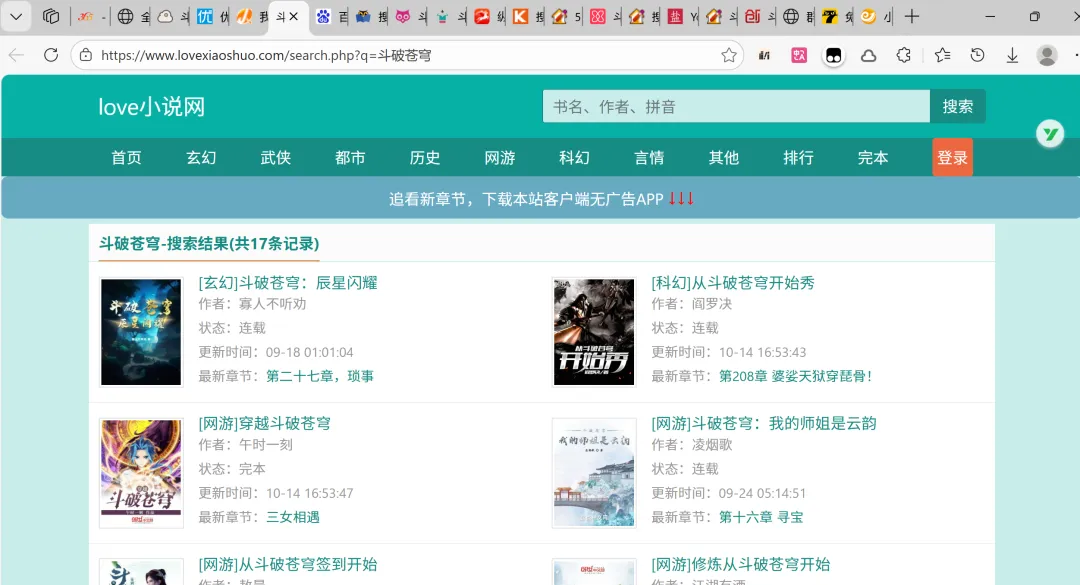Open the 科幻 category

coord(574,158)
